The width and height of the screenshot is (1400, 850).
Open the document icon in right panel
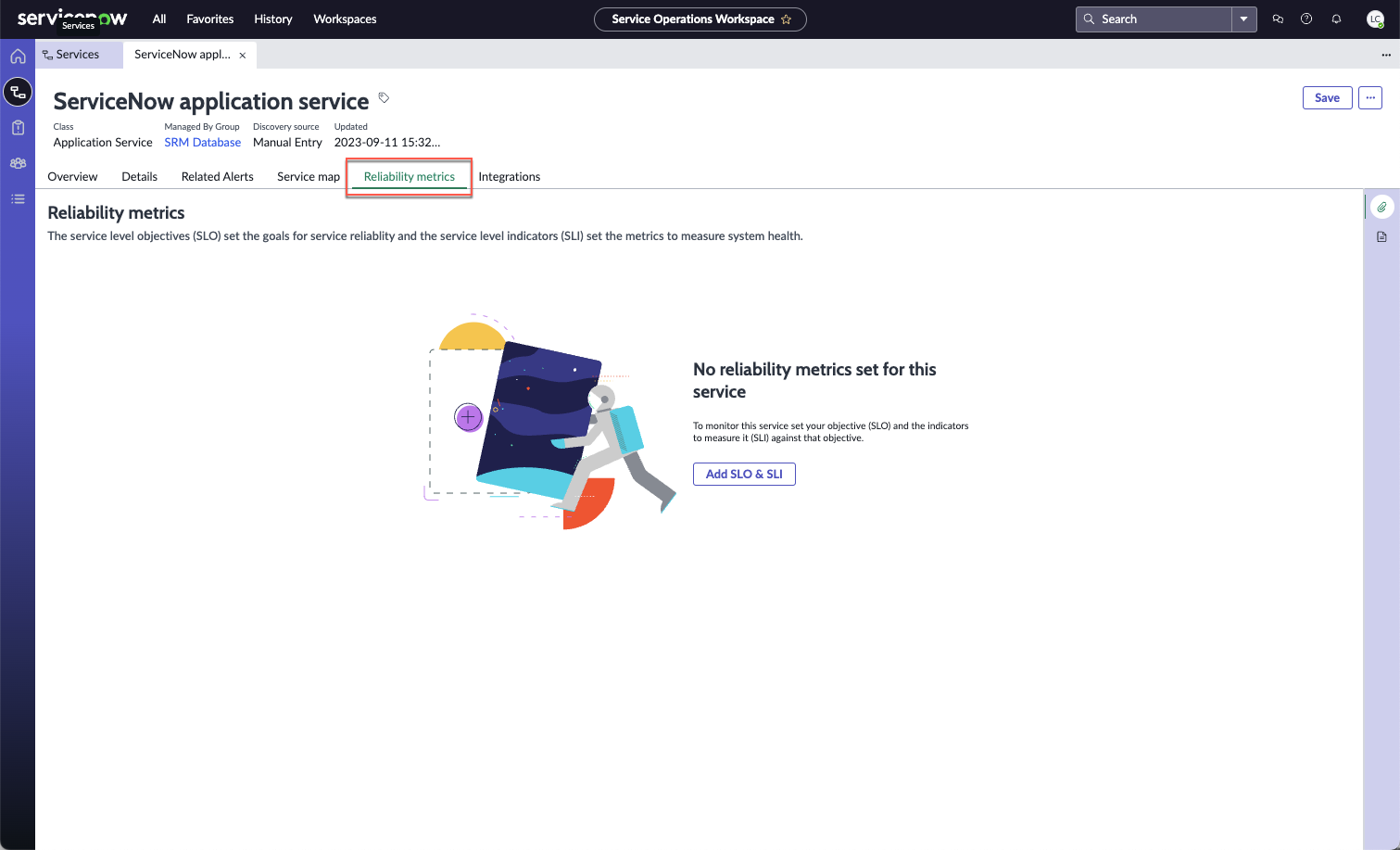point(1381,237)
